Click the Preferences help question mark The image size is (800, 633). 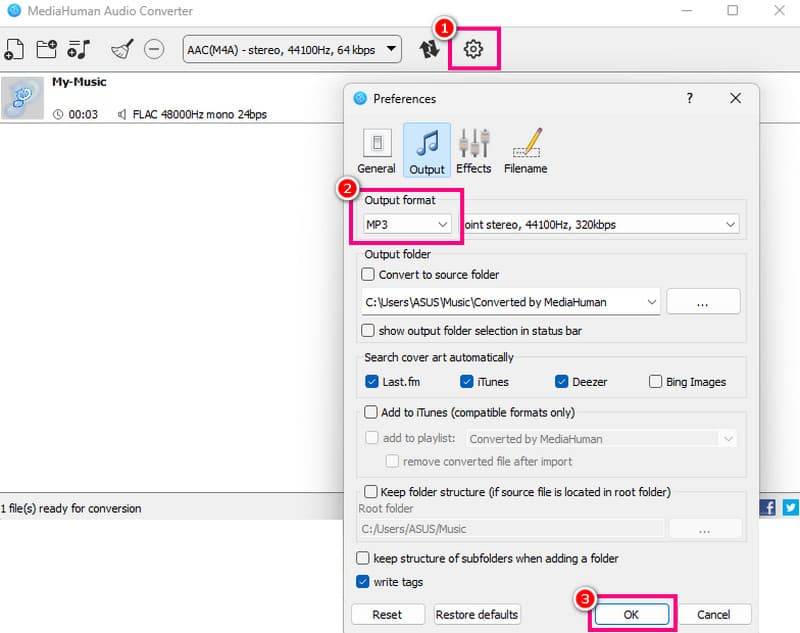(690, 98)
